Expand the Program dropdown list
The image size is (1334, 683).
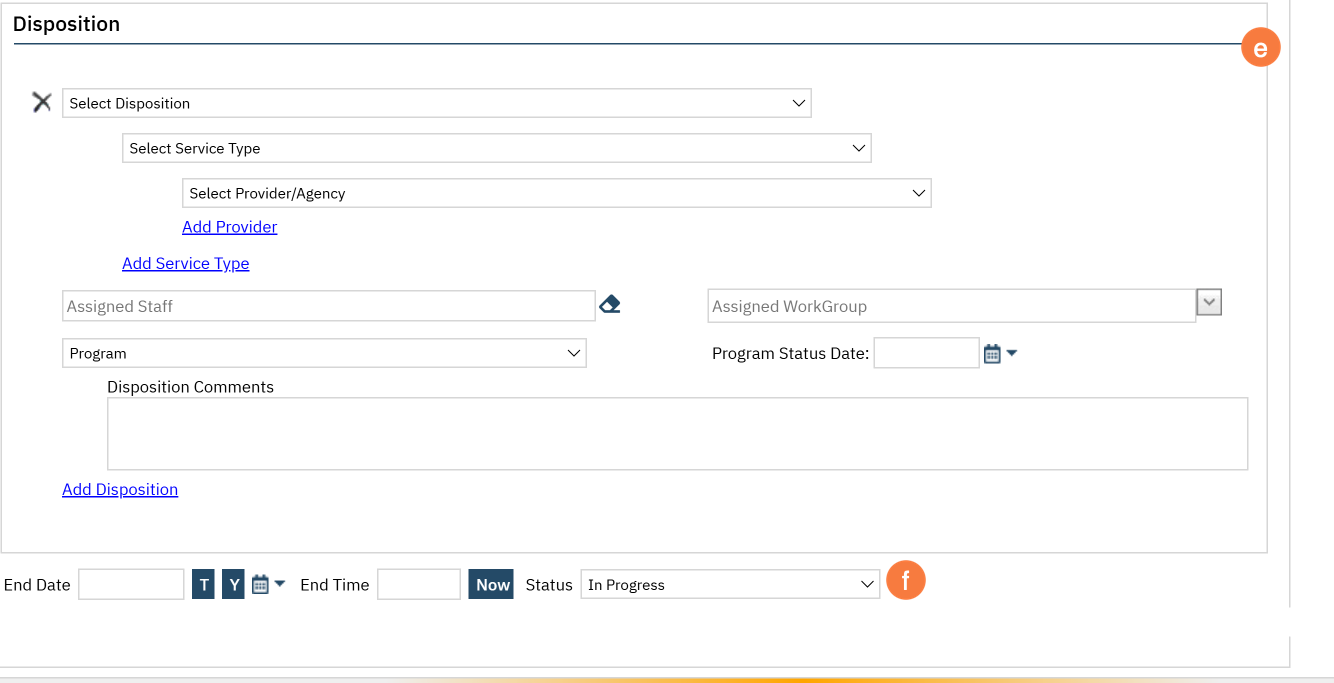click(324, 353)
